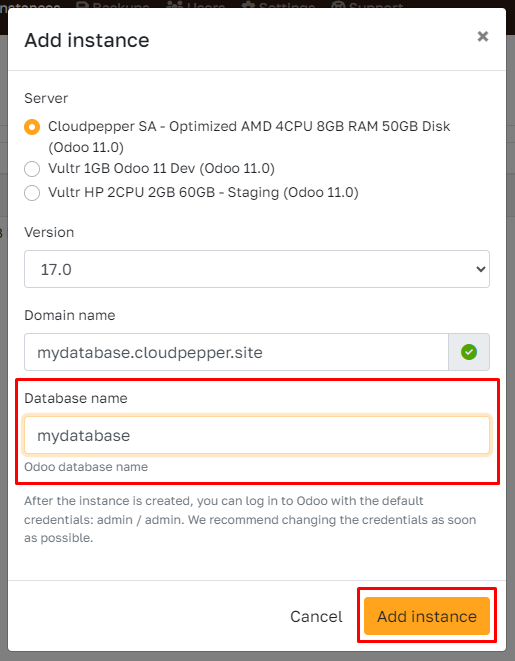Close the Add instance dialog
Viewport: 515px width, 661px height.
point(483,37)
